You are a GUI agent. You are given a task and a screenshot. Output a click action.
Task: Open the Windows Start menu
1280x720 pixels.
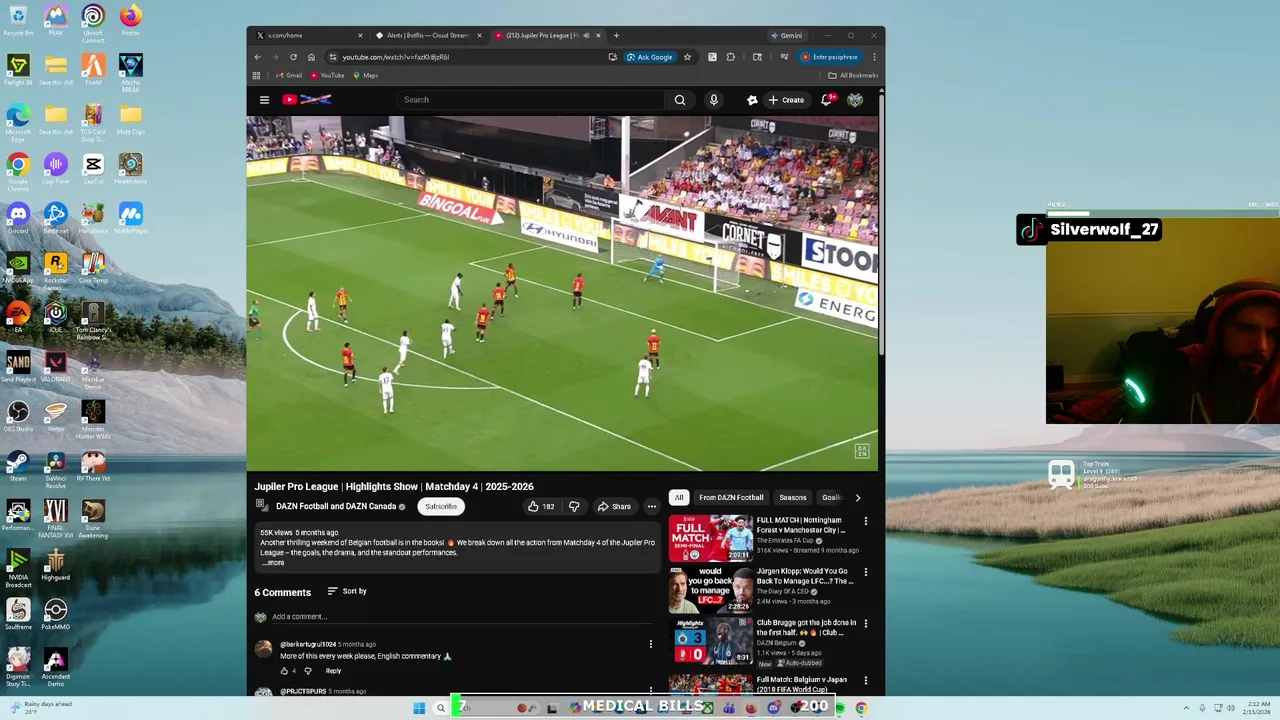pyautogui.click(x=419, y=708)
